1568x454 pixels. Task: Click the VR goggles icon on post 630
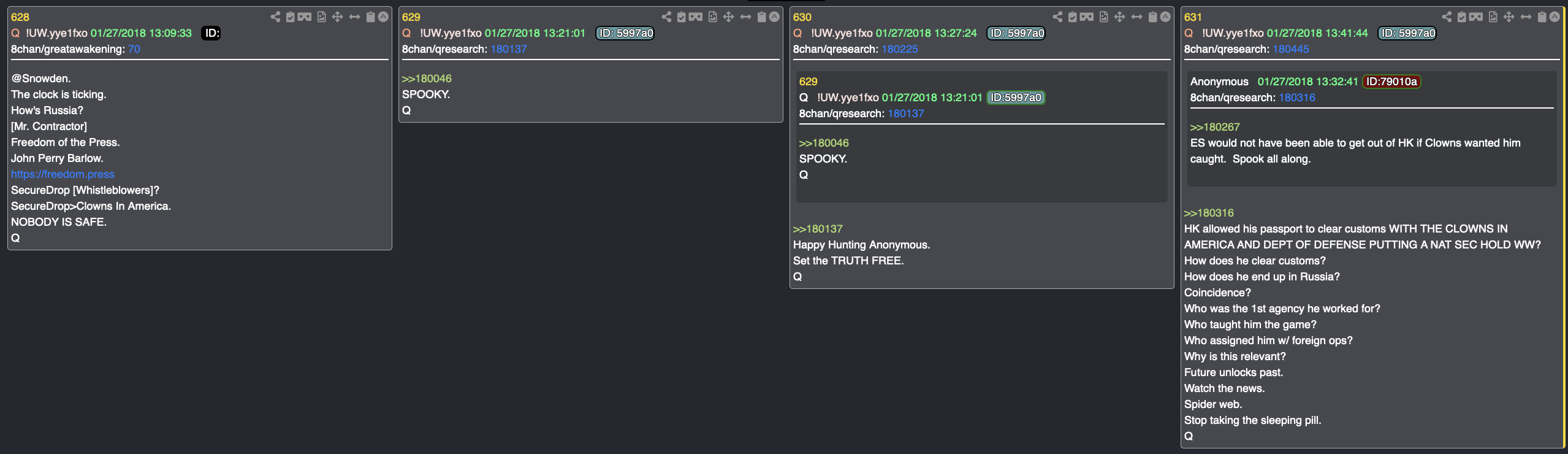click(x=1087, y=17)
